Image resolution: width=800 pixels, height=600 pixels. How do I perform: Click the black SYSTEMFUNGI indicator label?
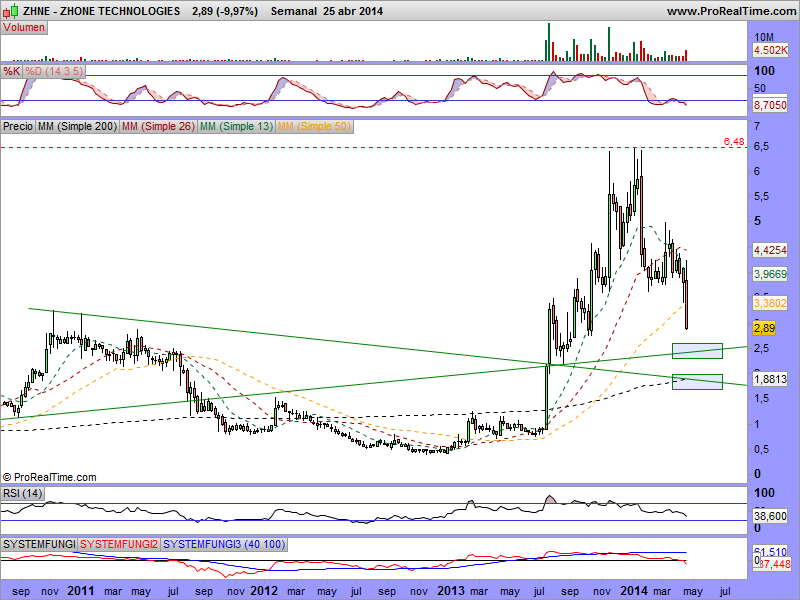[x=39, y=544]
